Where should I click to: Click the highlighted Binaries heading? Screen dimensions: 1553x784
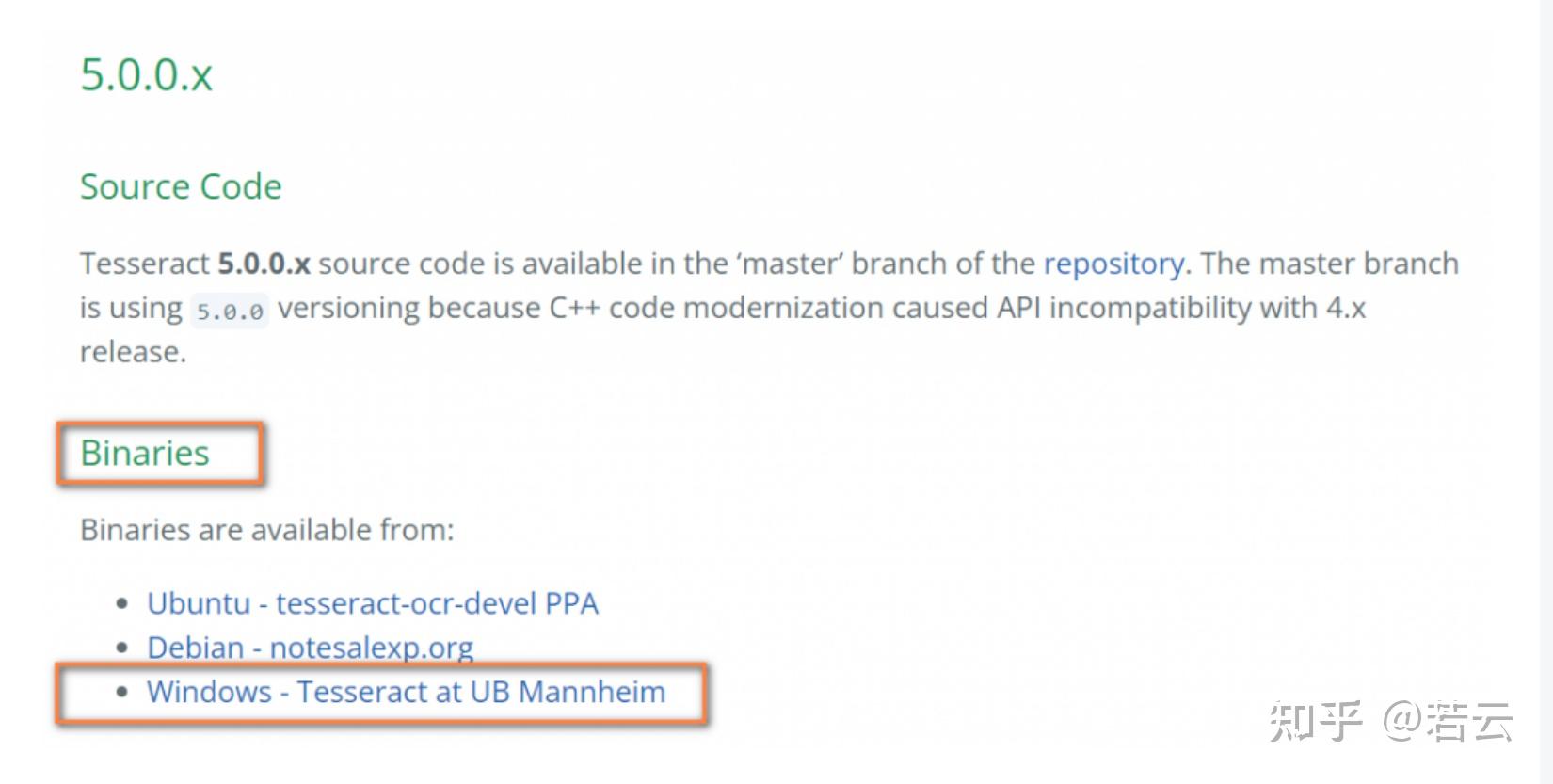(145, 453)
